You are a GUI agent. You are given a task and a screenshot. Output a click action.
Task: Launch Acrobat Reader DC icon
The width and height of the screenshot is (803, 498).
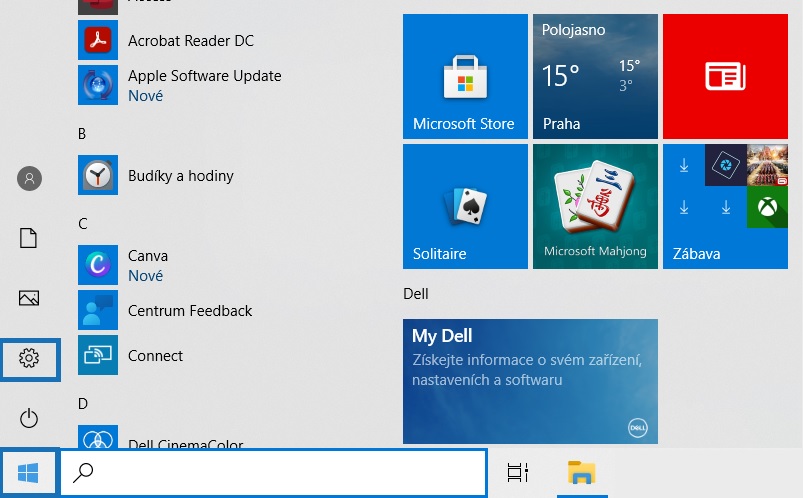98,40
